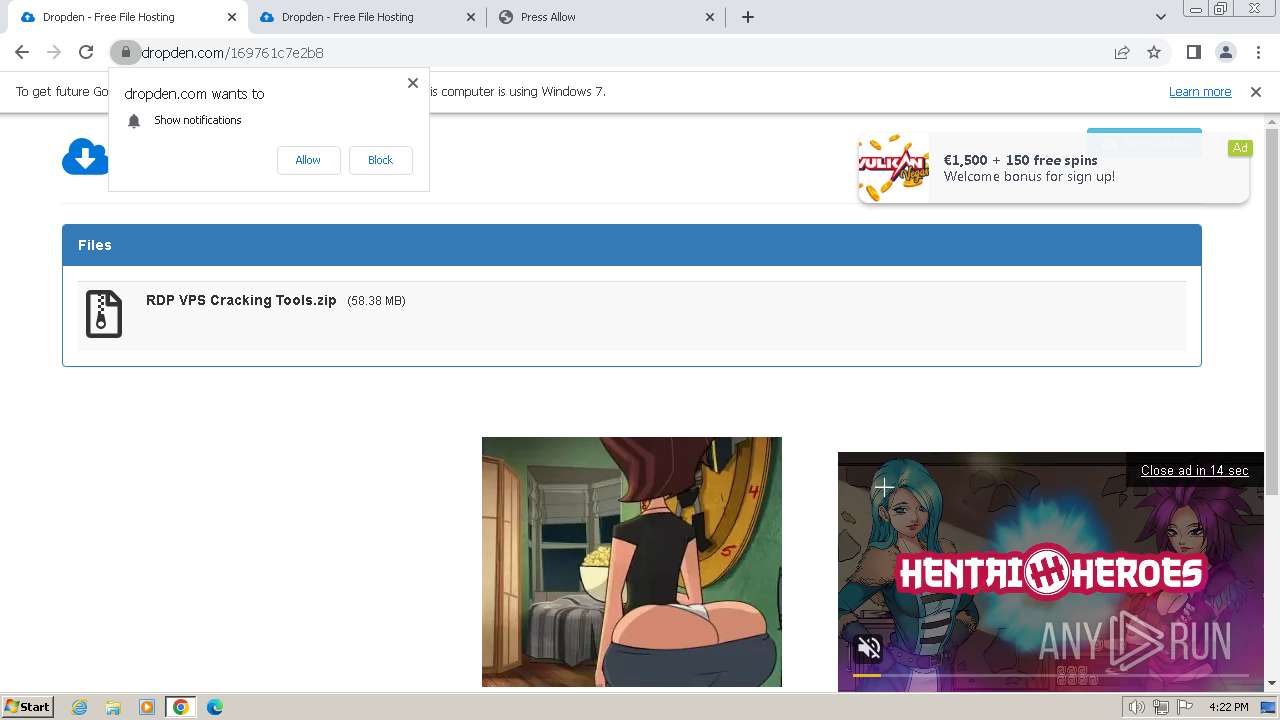Image resolution: width=1280 pixels, height=720 pixels.
Task: Go forward to the next page
Action: coord(54,52)
